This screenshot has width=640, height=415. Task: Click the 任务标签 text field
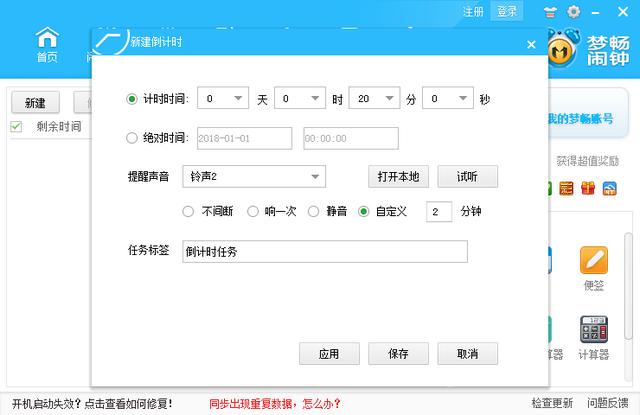tap(325, 252)
